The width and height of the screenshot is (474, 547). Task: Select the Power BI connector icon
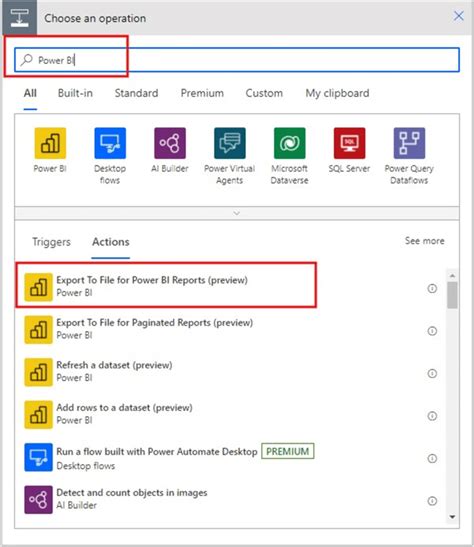50,143
